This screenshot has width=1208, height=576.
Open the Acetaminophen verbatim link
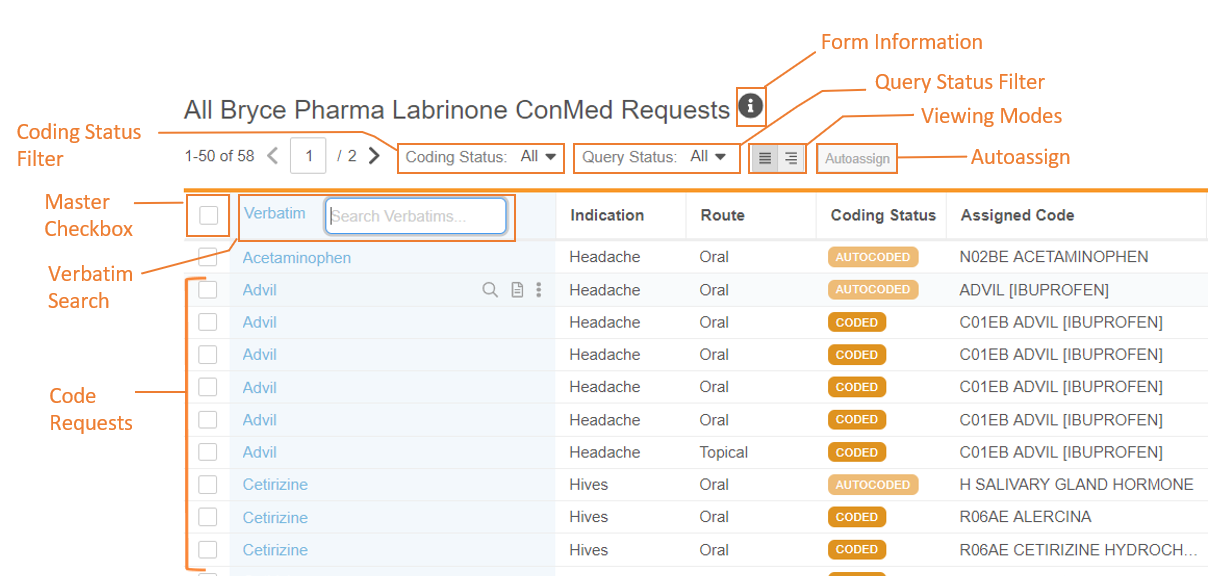coord(297,258)
